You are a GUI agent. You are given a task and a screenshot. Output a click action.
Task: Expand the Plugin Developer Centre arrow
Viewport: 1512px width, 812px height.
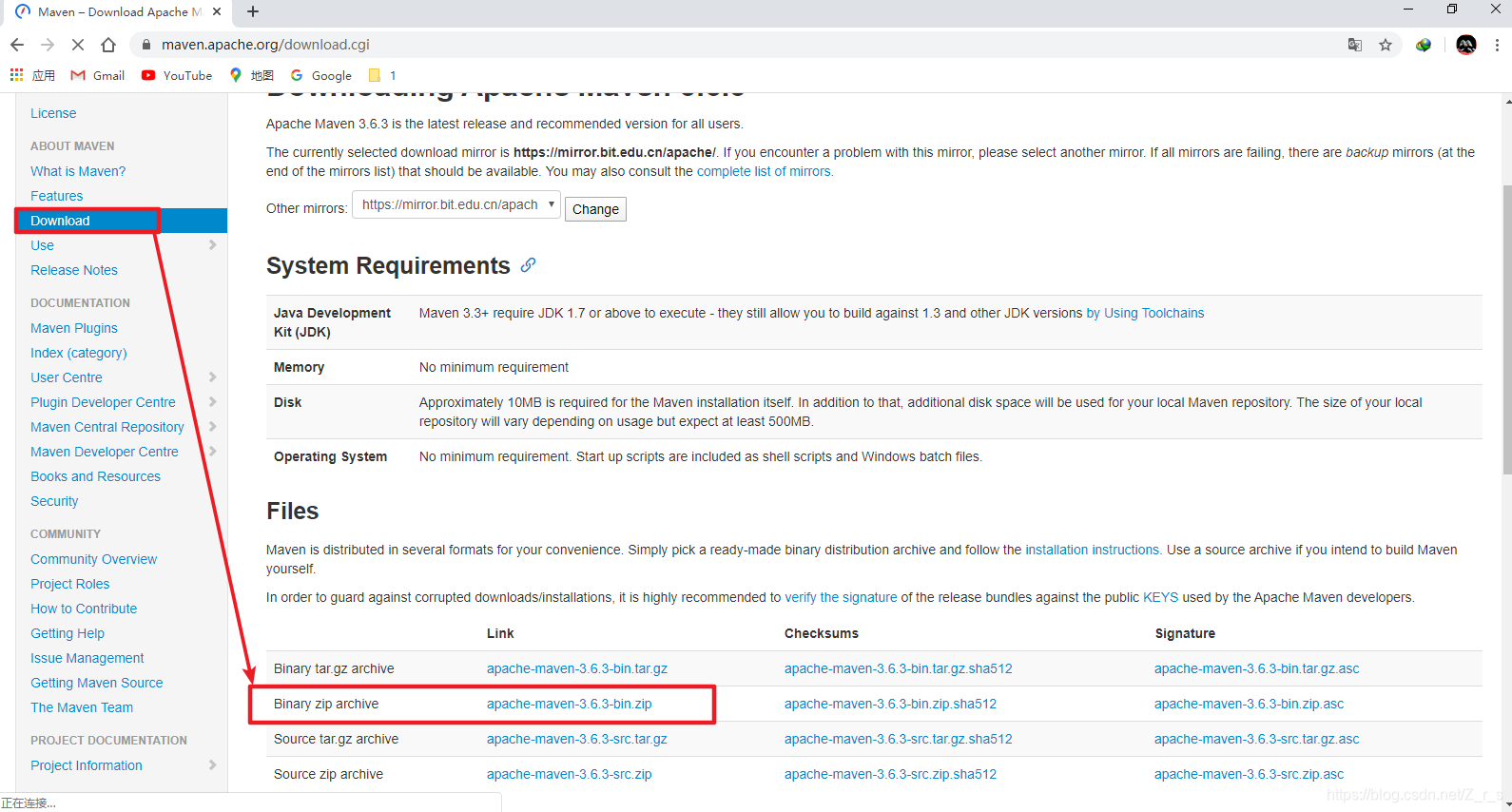pos(212,402)
